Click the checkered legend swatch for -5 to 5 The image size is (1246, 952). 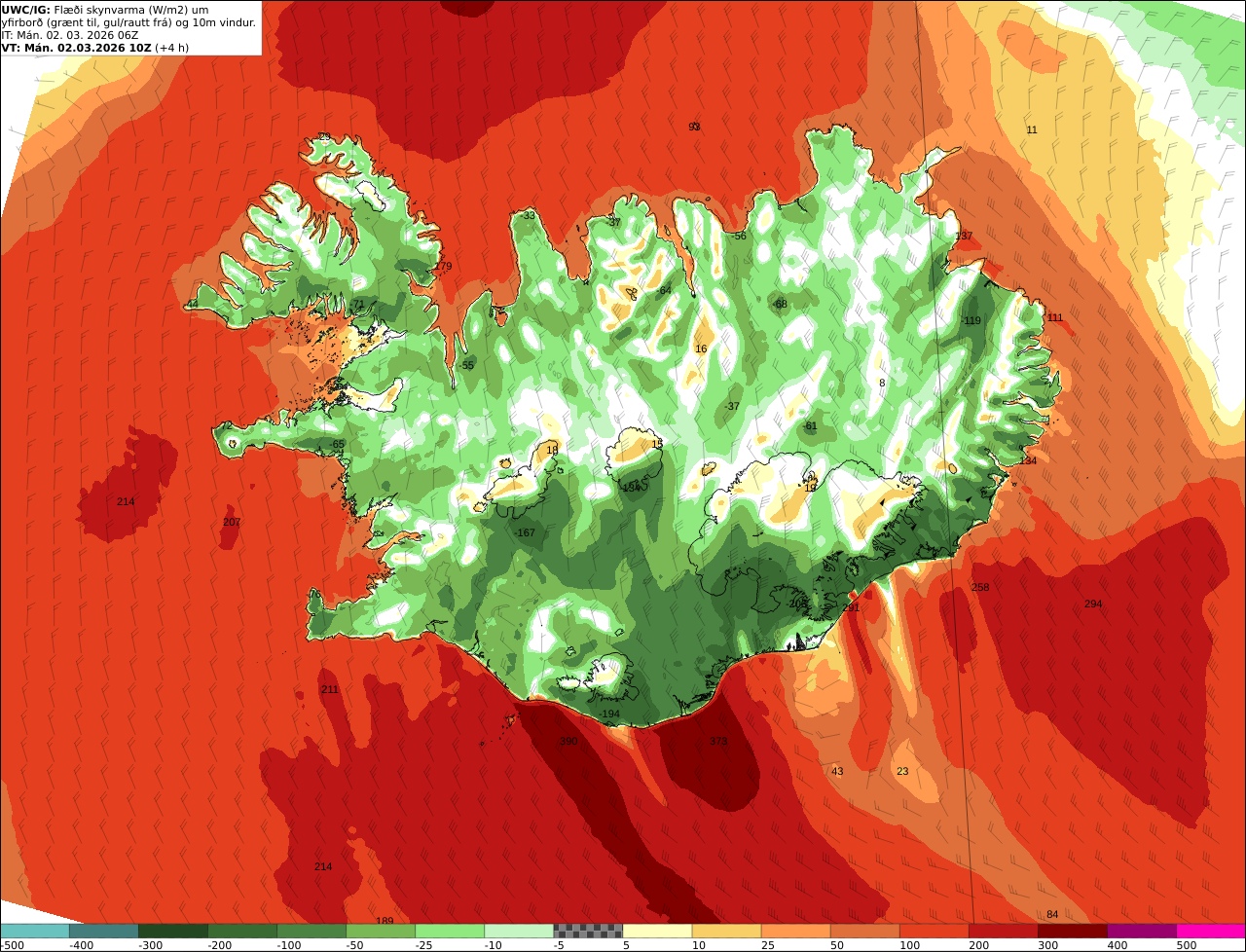pos(588,931)
